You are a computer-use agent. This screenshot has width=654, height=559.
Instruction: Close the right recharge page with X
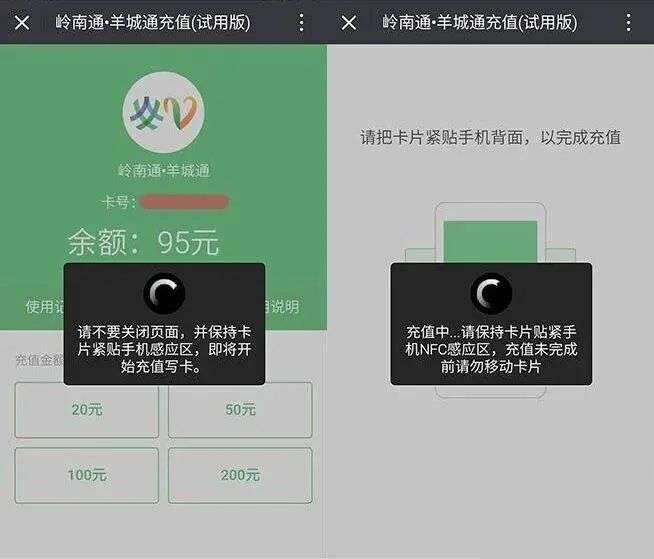(x=349, y=23)
